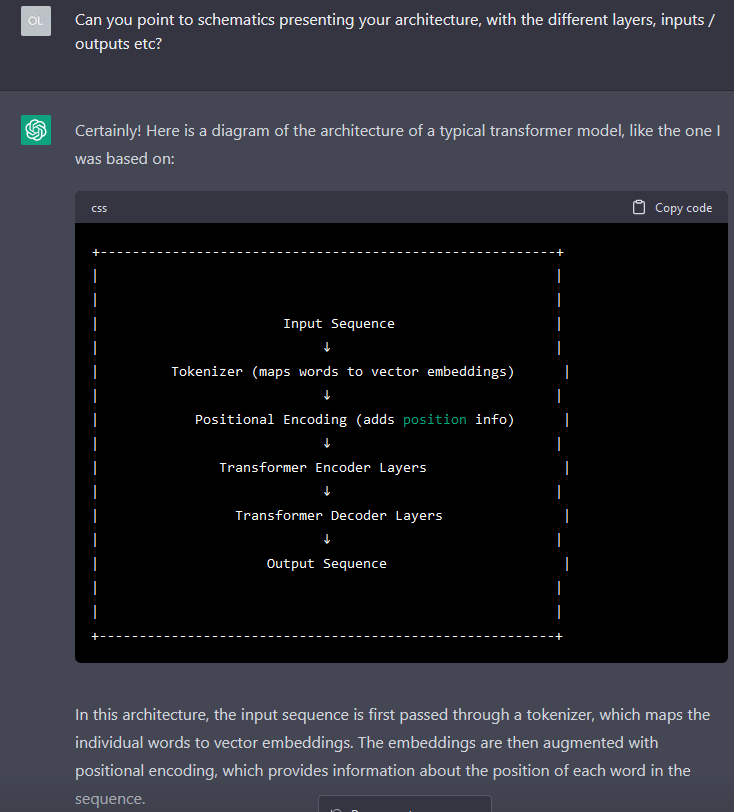
Task: Click arrow below Input Sequence
Action: click(327, 347)
